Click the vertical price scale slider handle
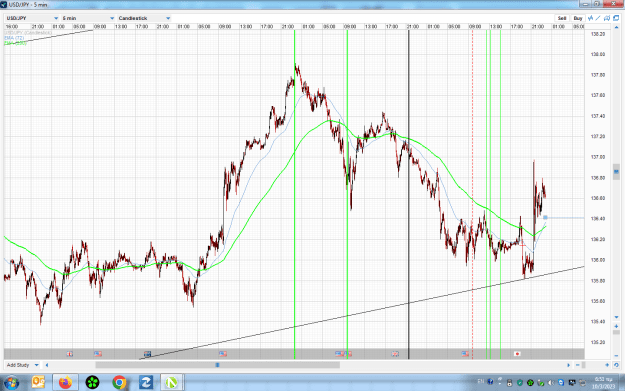 point(616,172)
